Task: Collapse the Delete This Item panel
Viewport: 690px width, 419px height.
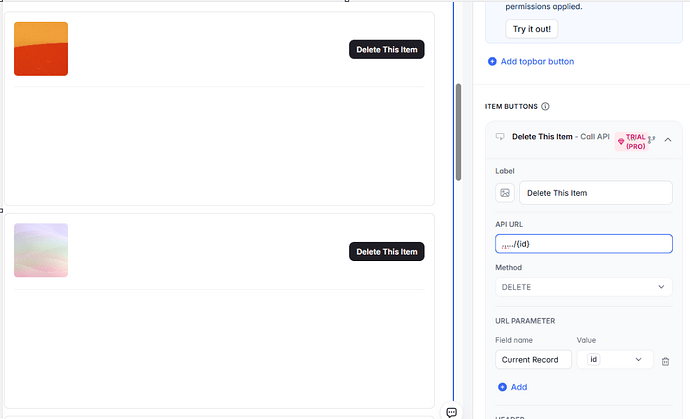Action: tap(668, 140)
